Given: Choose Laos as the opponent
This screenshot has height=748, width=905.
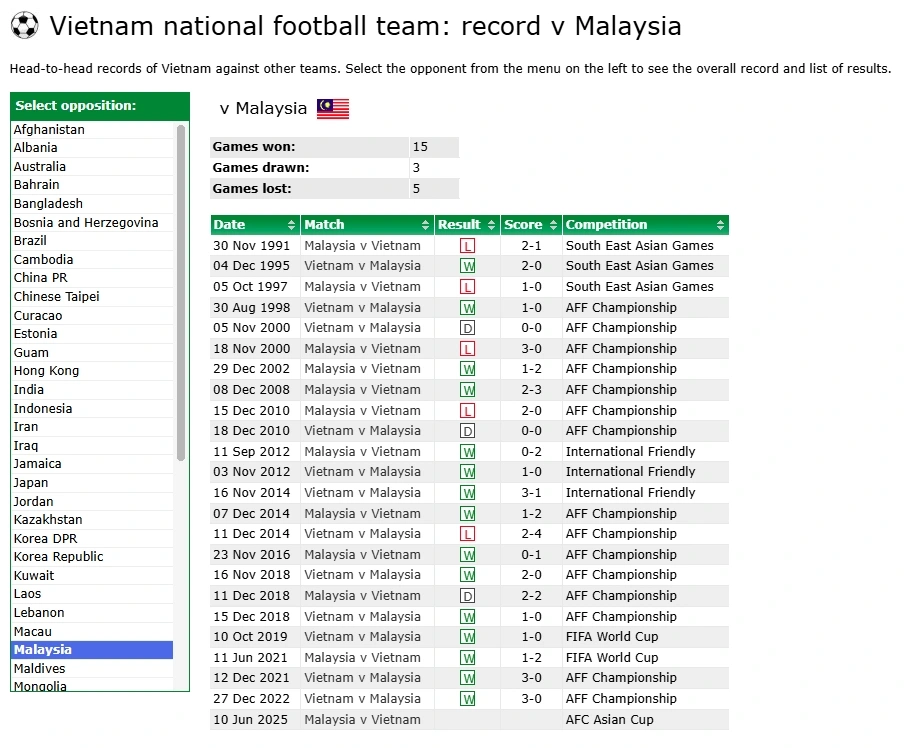Looking at the screenshot, I should [x=92, y=594].
